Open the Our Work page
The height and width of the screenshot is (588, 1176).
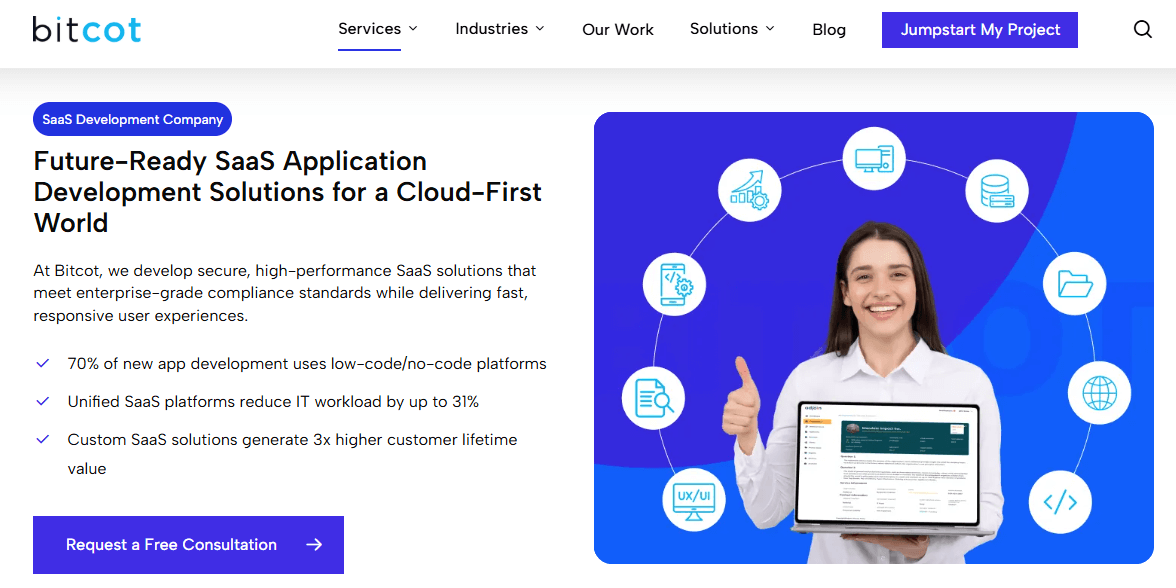coord(617,29)
